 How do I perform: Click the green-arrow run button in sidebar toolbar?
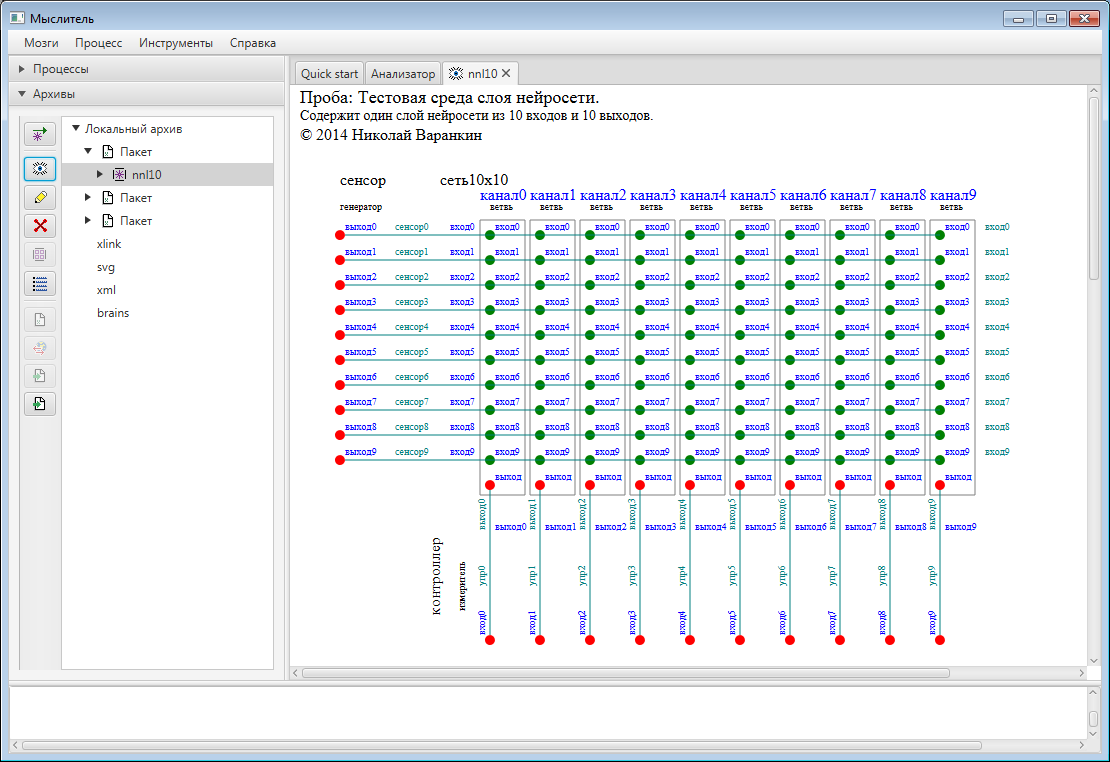click(x=39, y=134)
